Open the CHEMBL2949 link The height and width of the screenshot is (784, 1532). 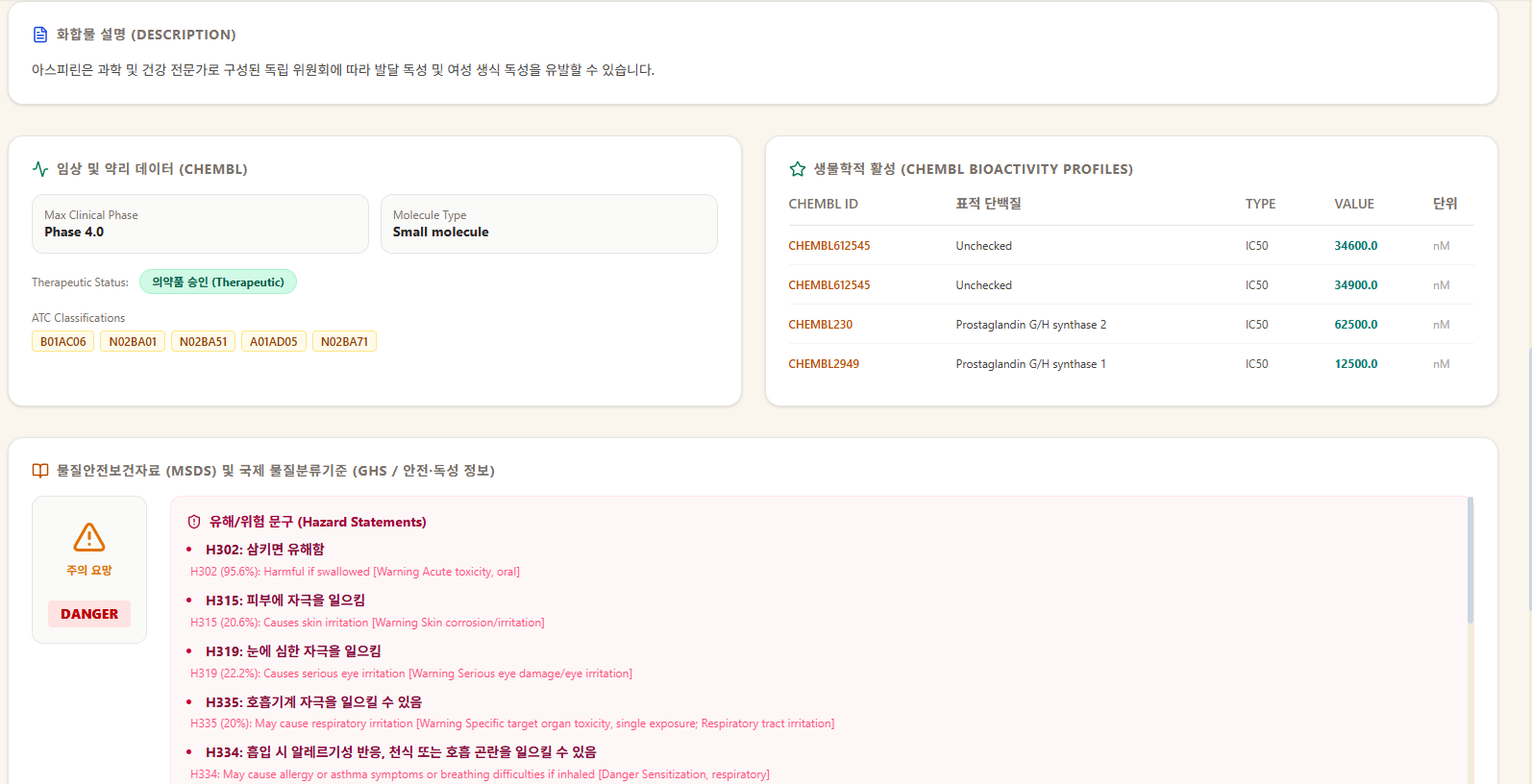tap(824, 364)
